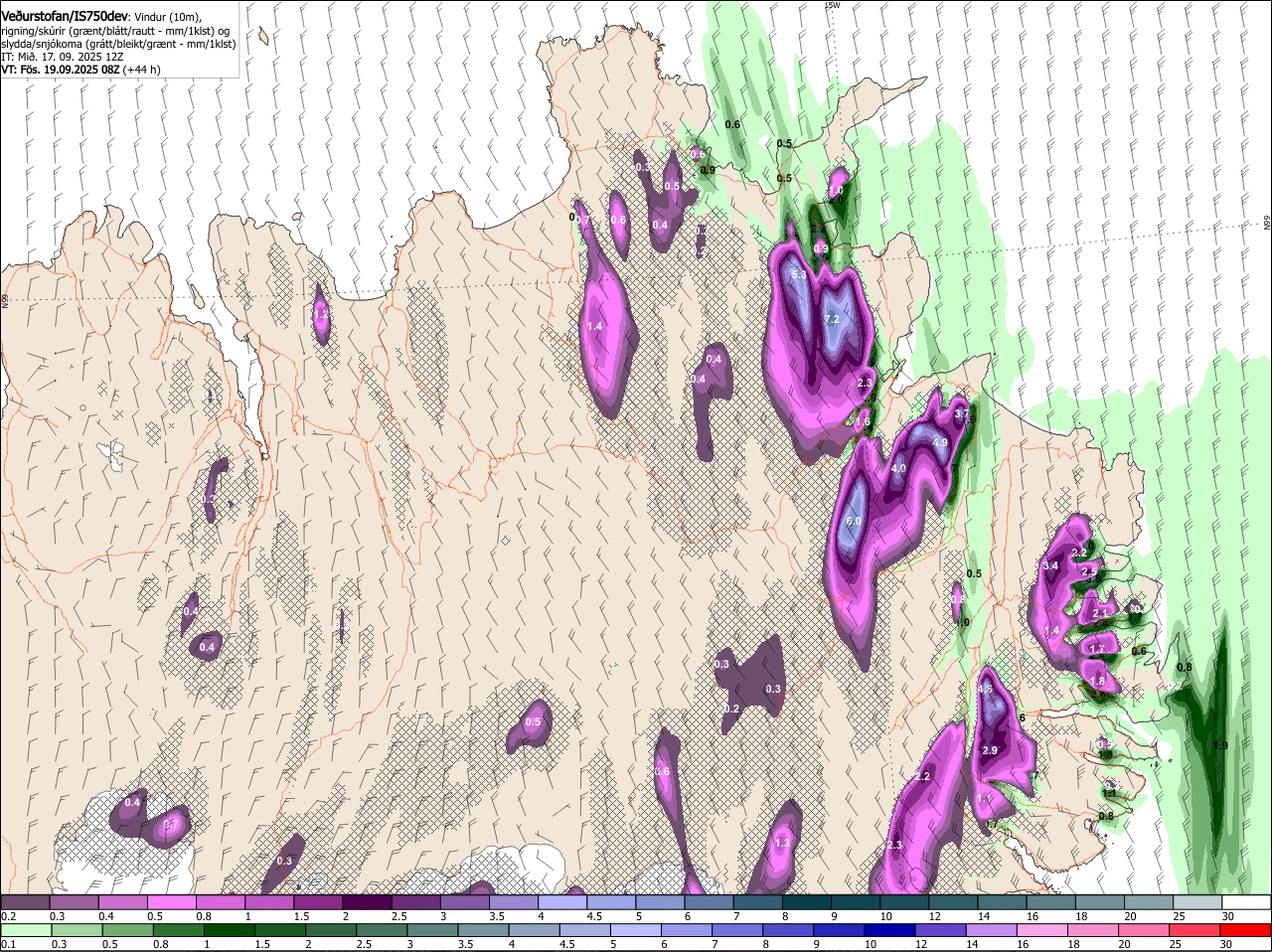Click the 1.6 value label on the map
This screenshot has height=952, width=1272.
coord(861,421)
